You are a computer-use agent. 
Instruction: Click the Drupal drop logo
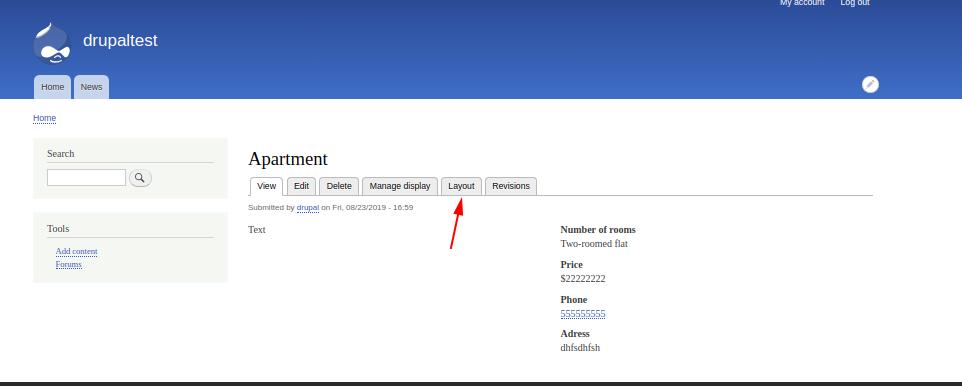(x=52, y=43)
